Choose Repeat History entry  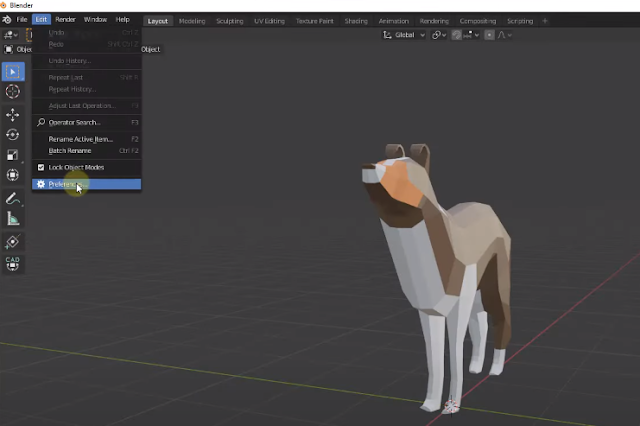click(87, 89)
